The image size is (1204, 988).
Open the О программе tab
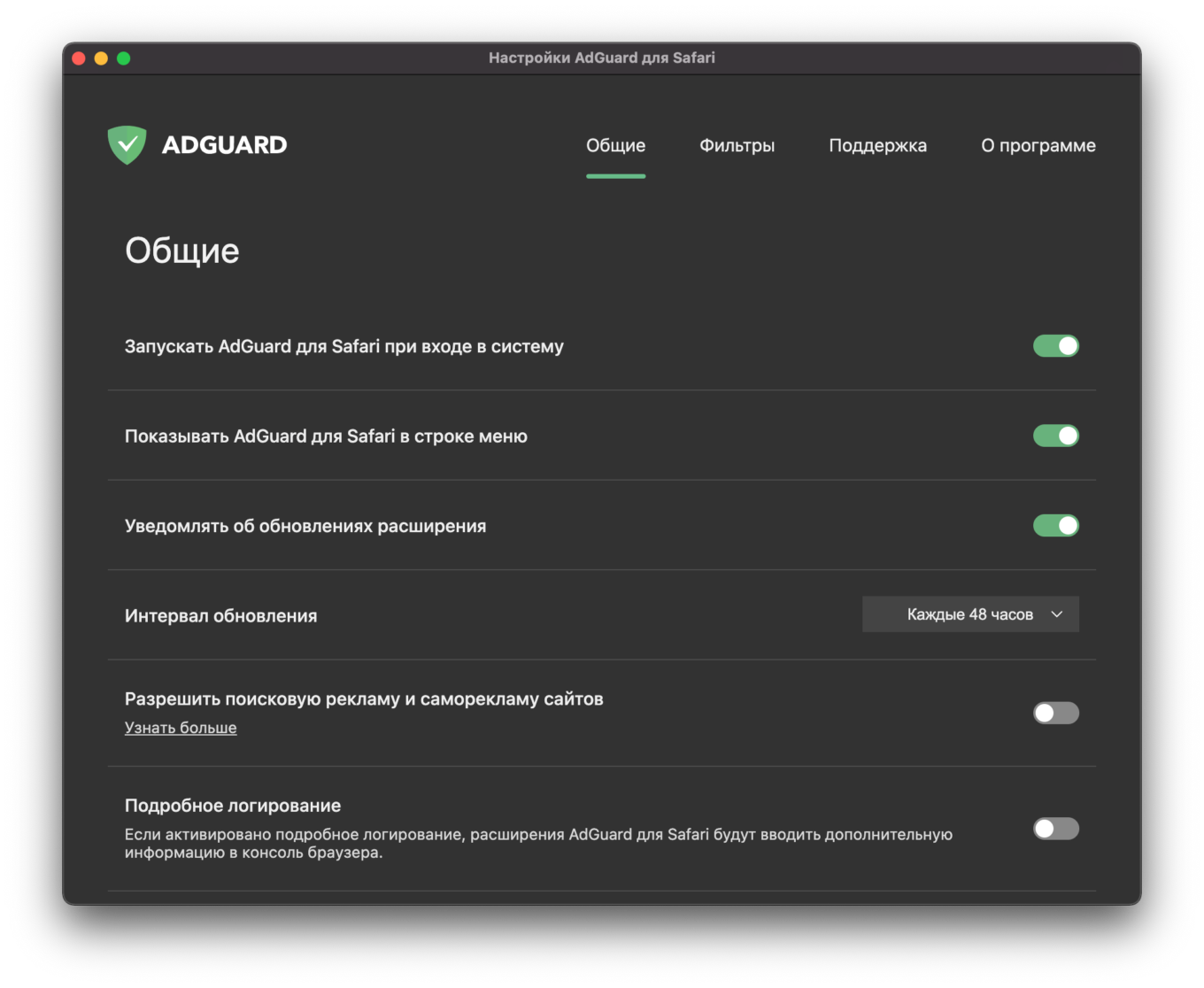[1038, 145]
